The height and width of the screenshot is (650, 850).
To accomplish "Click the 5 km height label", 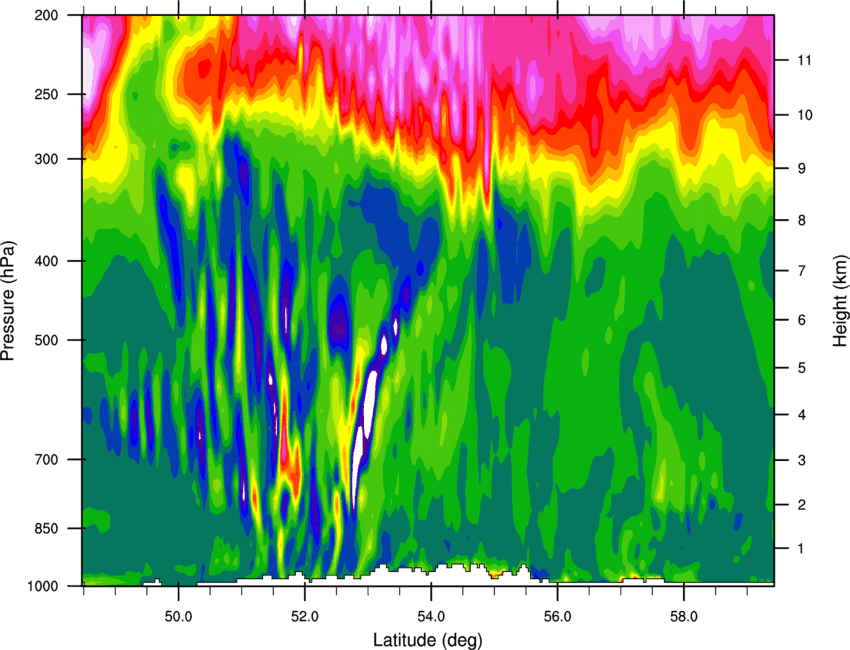I will tap(802, 368).
